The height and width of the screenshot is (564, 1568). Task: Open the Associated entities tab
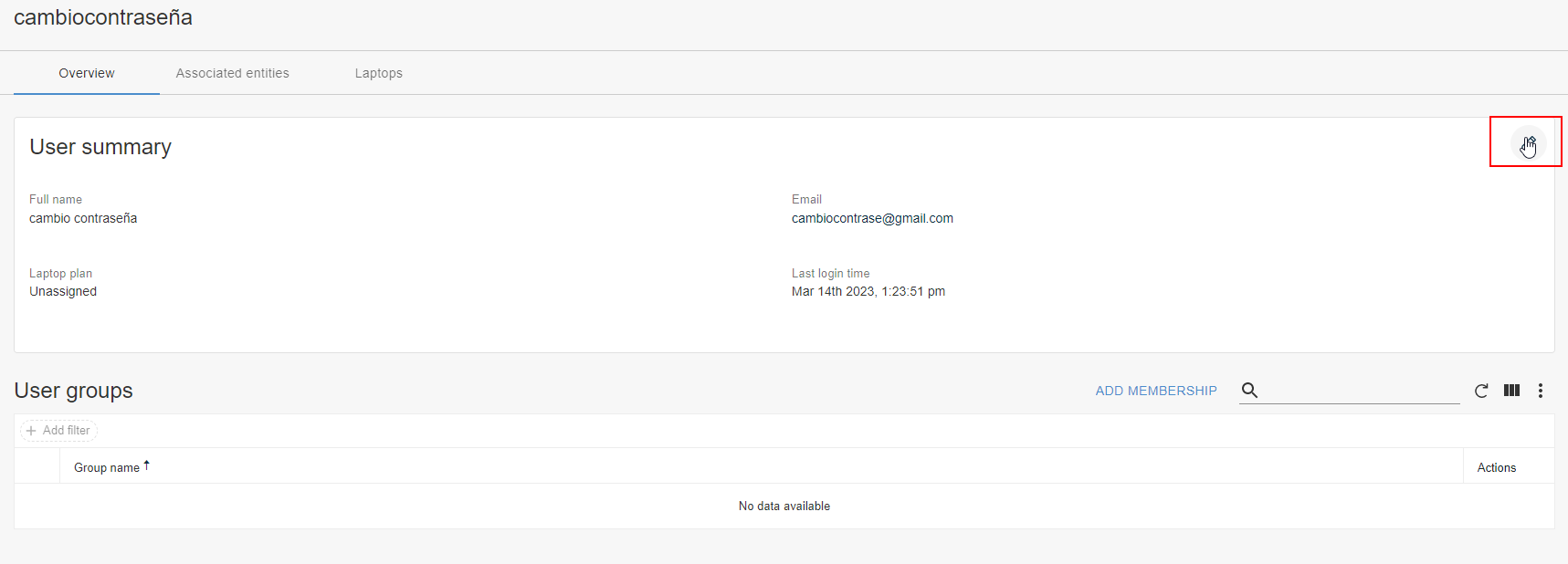233,73
